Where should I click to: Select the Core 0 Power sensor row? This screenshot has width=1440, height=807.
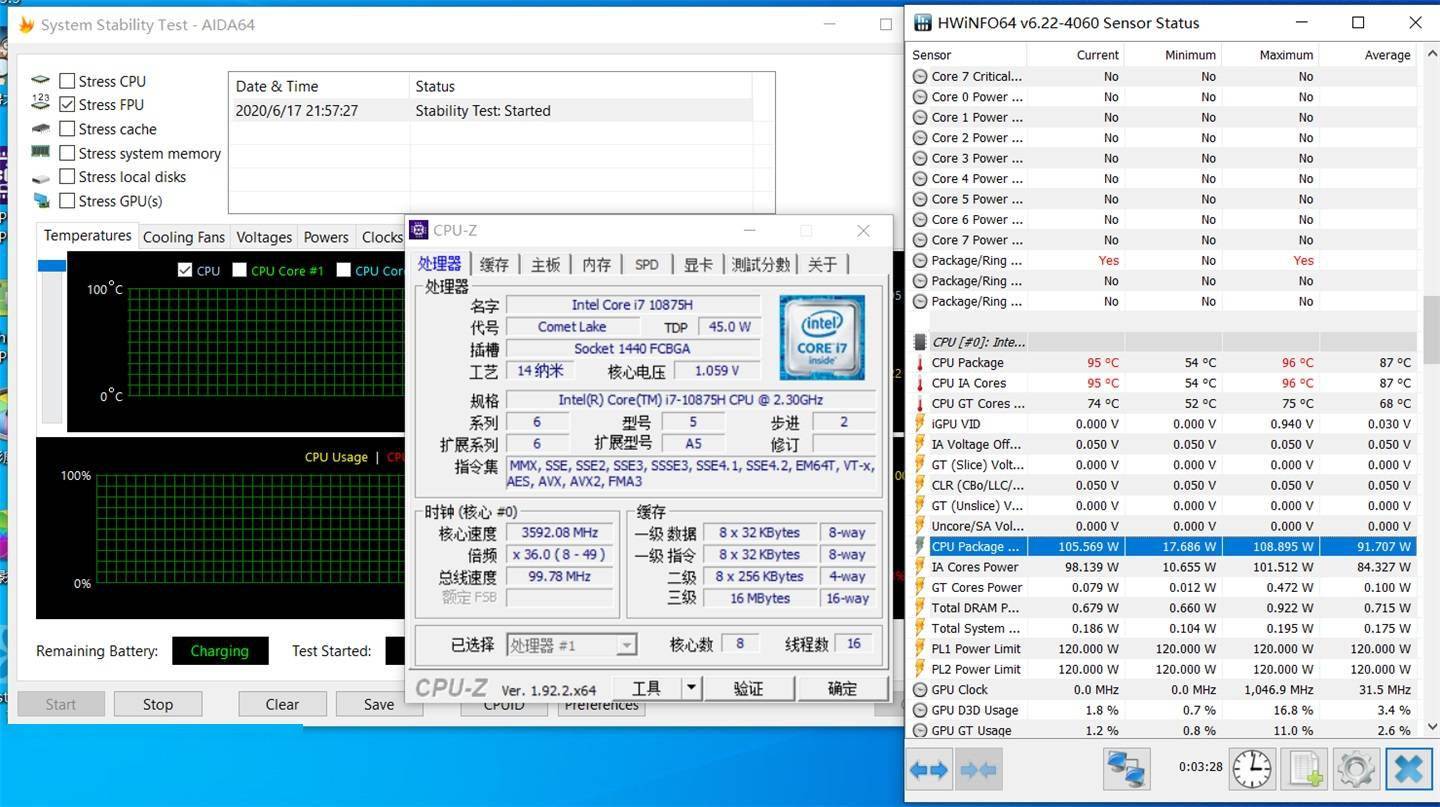[1162, 97]
